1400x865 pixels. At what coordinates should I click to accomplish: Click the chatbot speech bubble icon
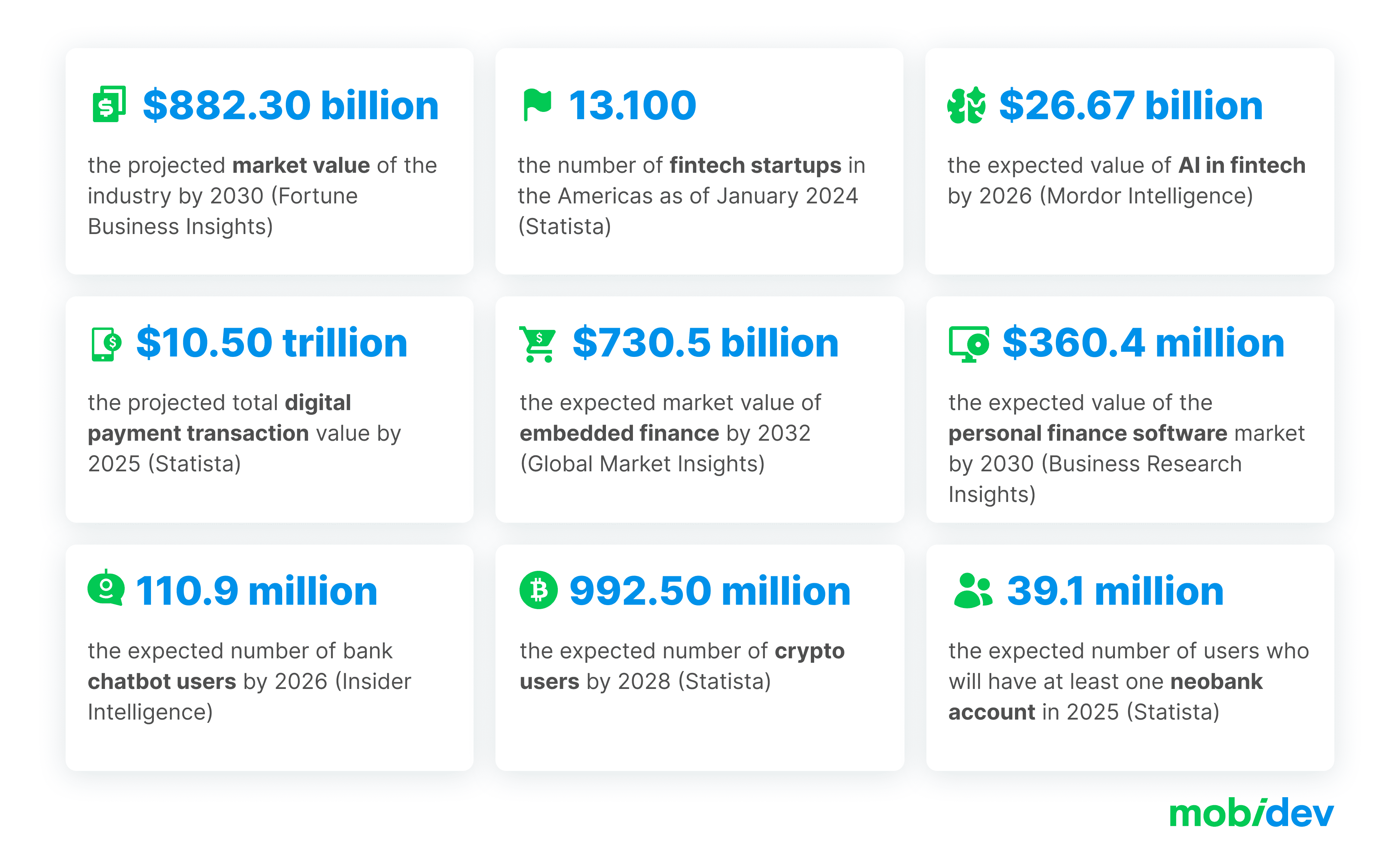point(106,588)
